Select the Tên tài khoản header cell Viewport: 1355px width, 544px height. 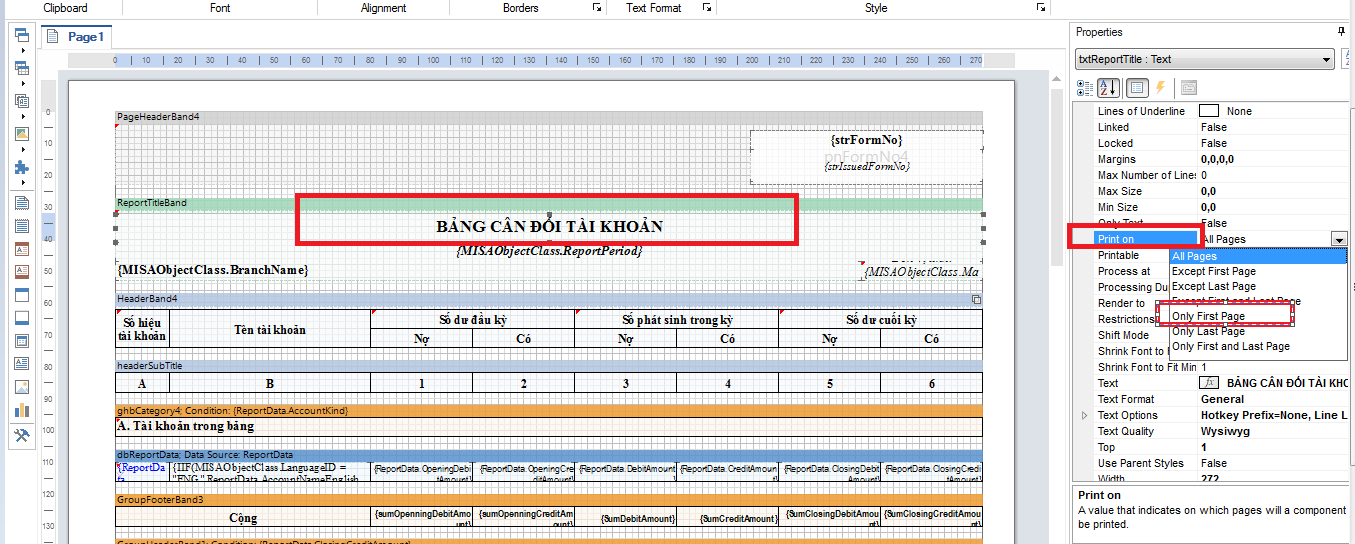[x=270, y=329]
